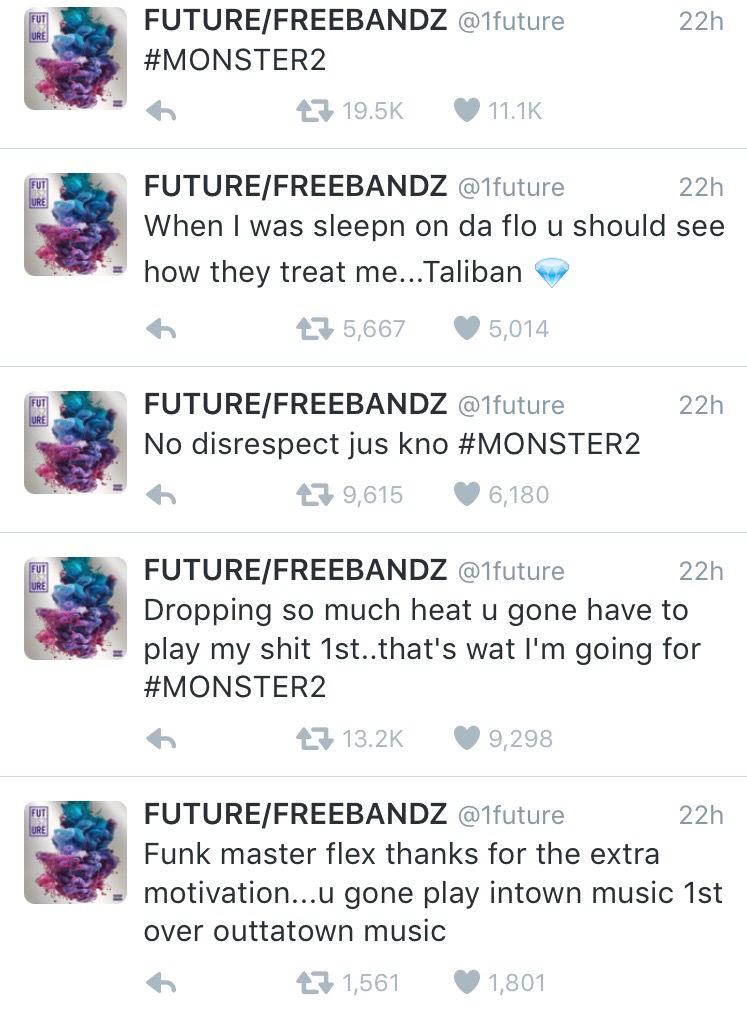The image size is (747, 1009).
Task: Retweet the tweet with 13.2K retweets
Action: tap(314, 739)
